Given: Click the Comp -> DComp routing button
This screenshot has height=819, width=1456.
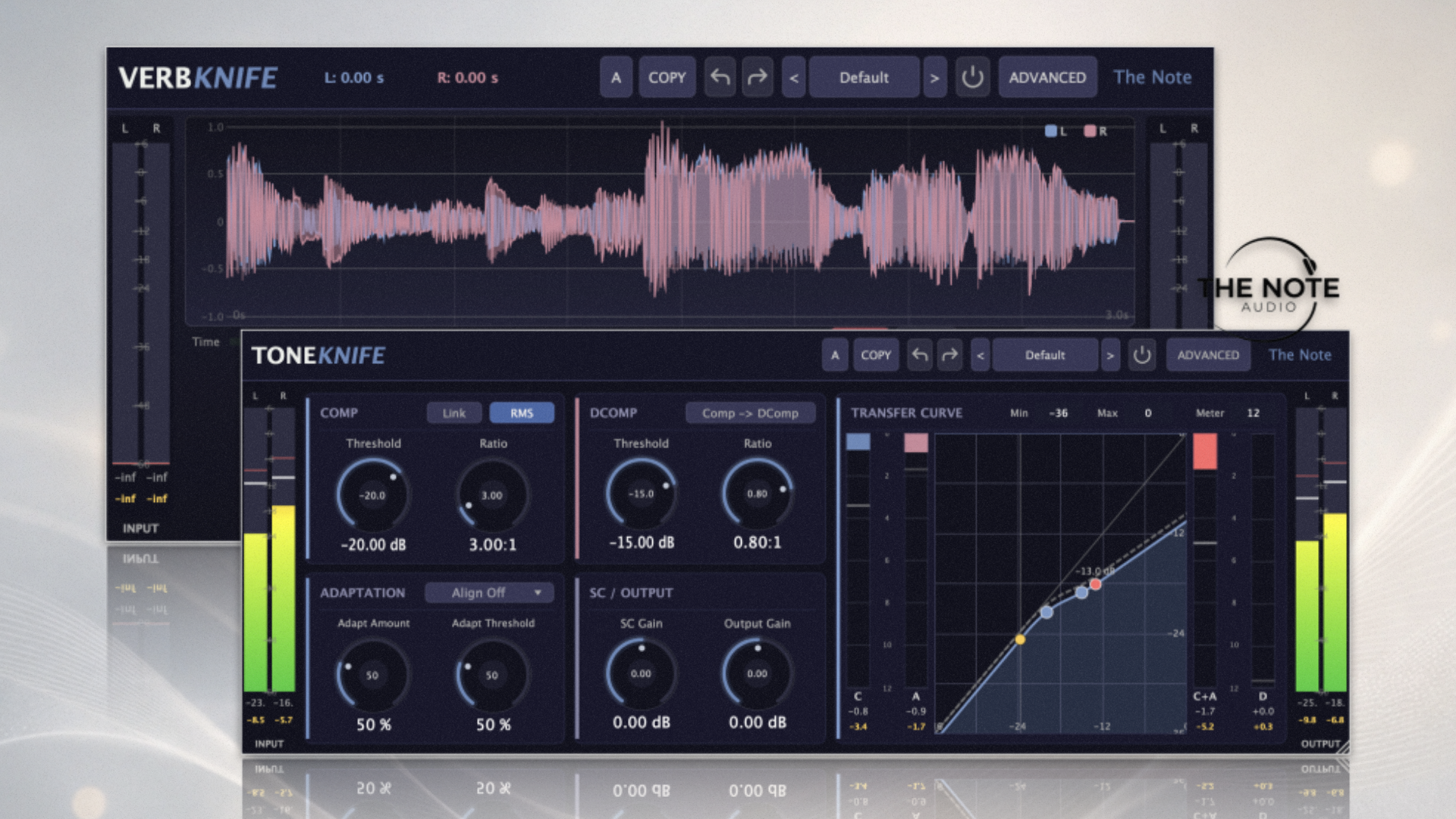Looking at the screenshot, I should tap(750, 413).
